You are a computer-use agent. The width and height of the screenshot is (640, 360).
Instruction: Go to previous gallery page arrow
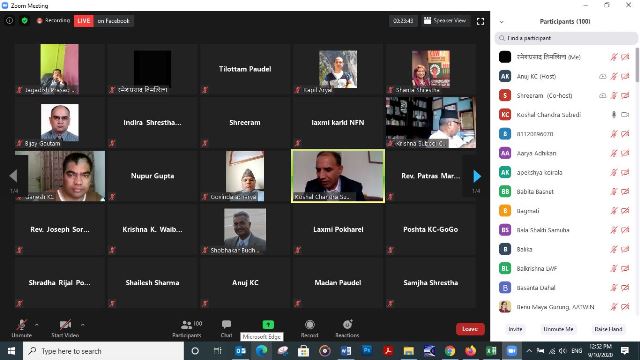13,176
